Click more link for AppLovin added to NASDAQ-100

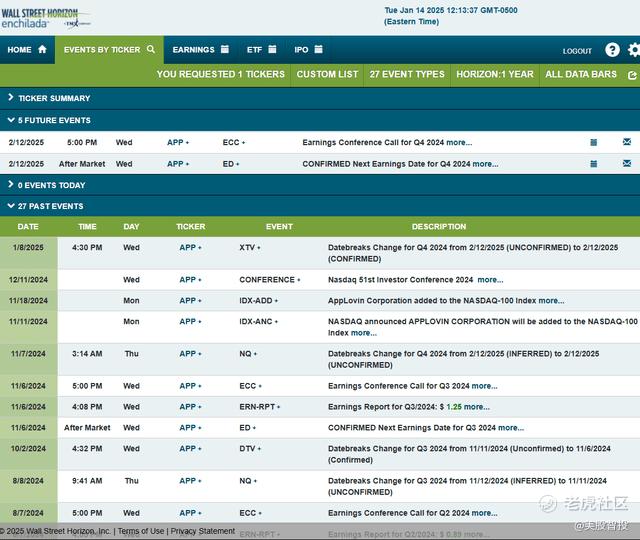551,301
